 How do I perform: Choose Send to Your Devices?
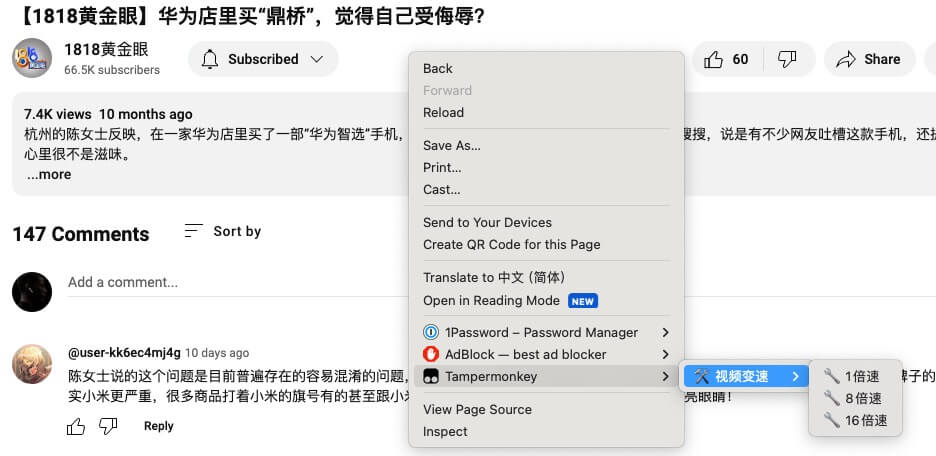click(x=546, y=223)
